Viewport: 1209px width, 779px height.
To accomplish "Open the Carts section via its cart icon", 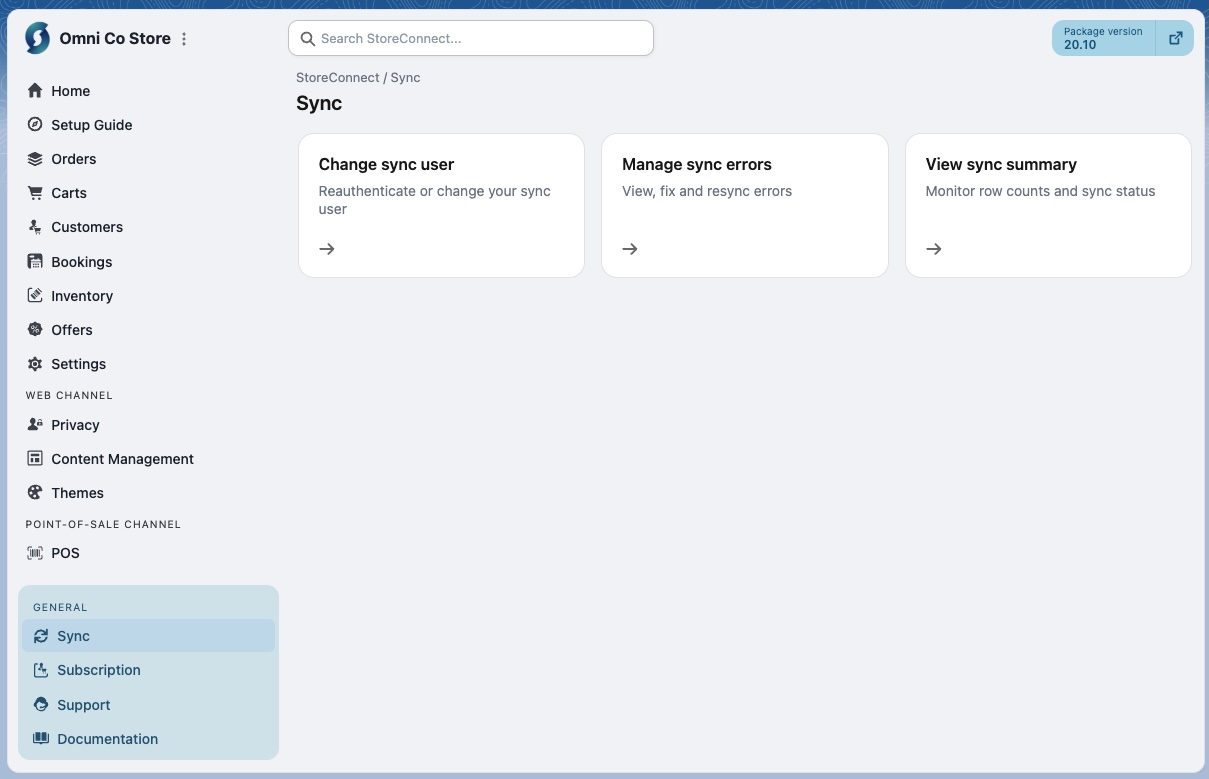I will tap(34, 193).
